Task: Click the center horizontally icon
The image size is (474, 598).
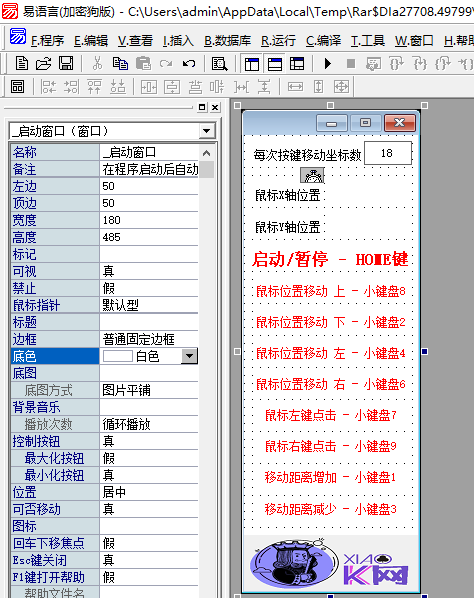Action: [x=149, y=87]
